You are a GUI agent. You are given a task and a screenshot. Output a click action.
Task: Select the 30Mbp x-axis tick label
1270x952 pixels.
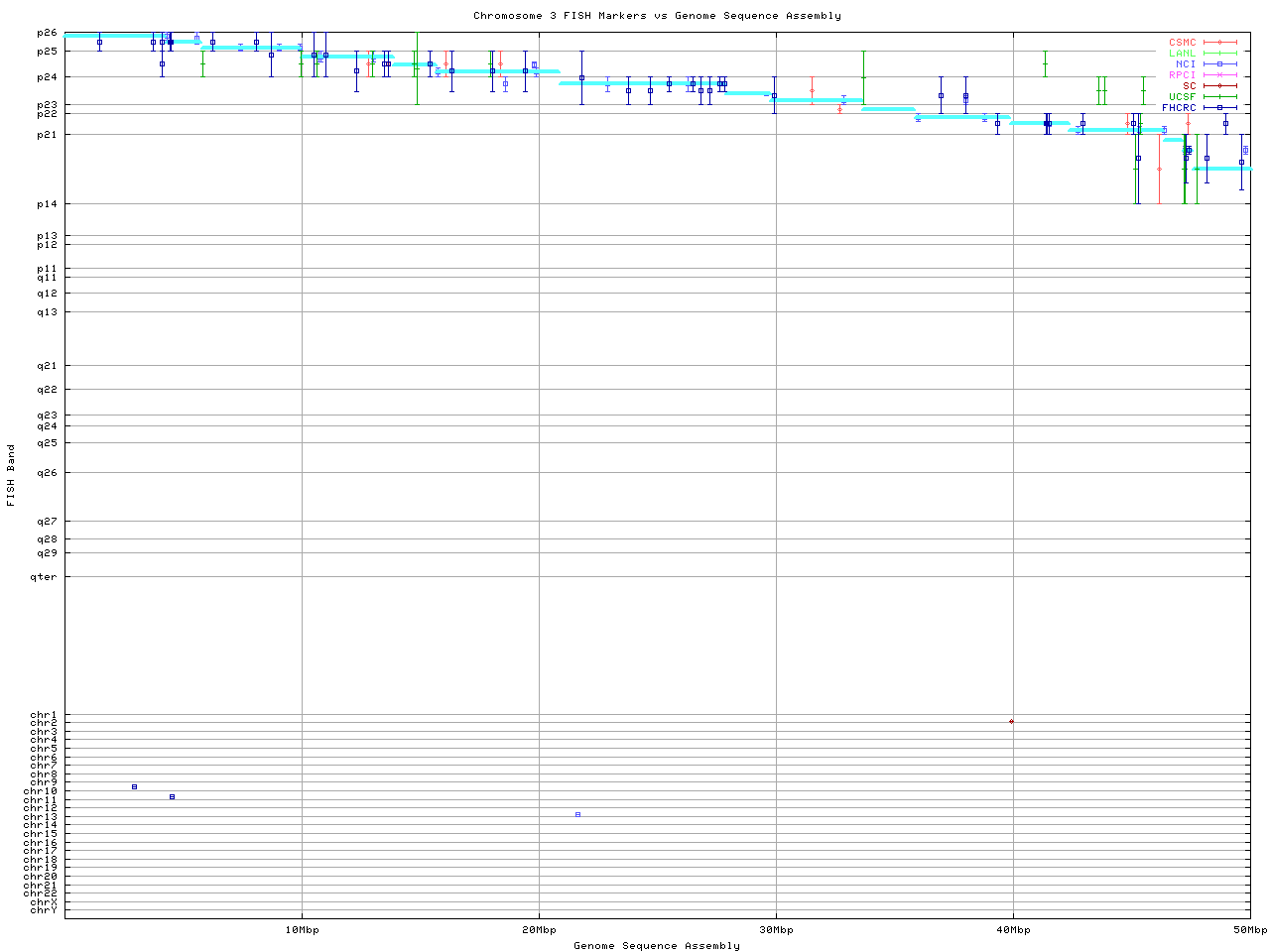point(776,930)
